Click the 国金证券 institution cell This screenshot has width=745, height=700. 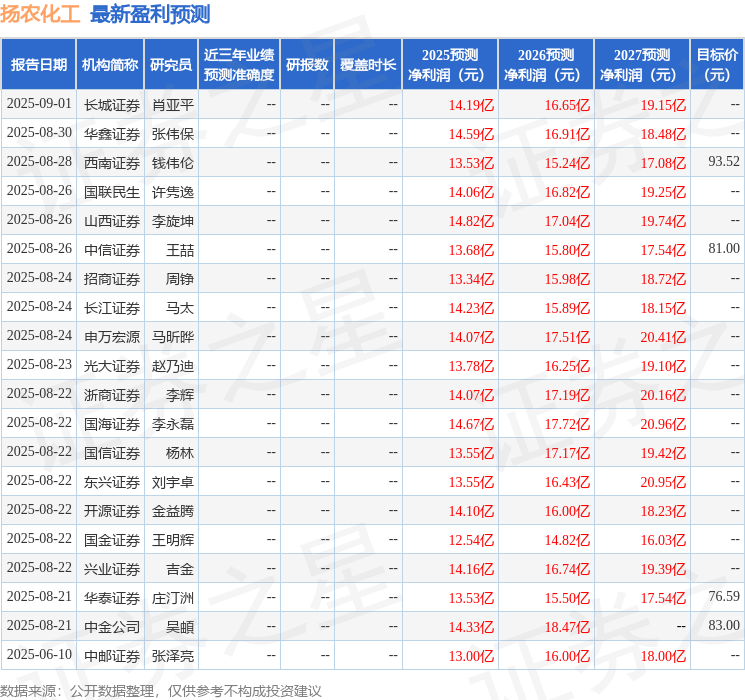coord(112,540)
